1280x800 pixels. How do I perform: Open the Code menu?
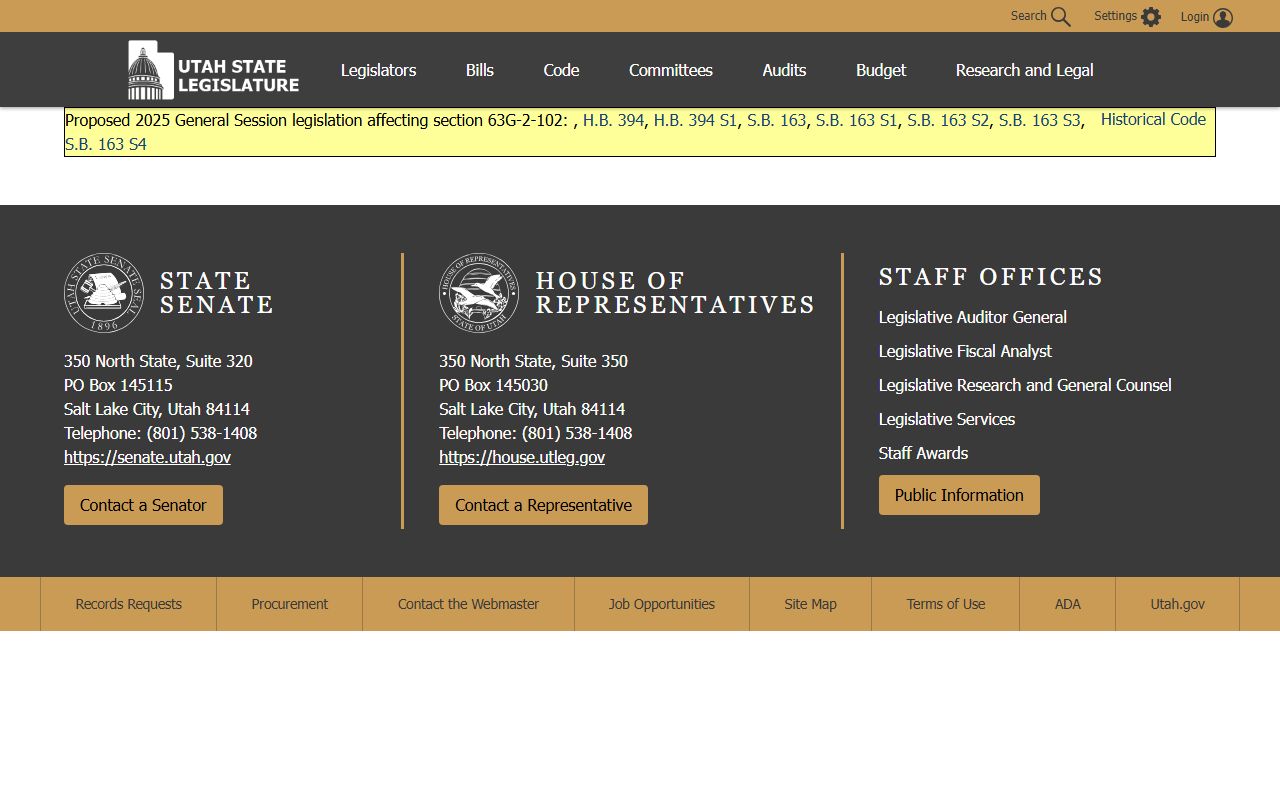(561, 70)
